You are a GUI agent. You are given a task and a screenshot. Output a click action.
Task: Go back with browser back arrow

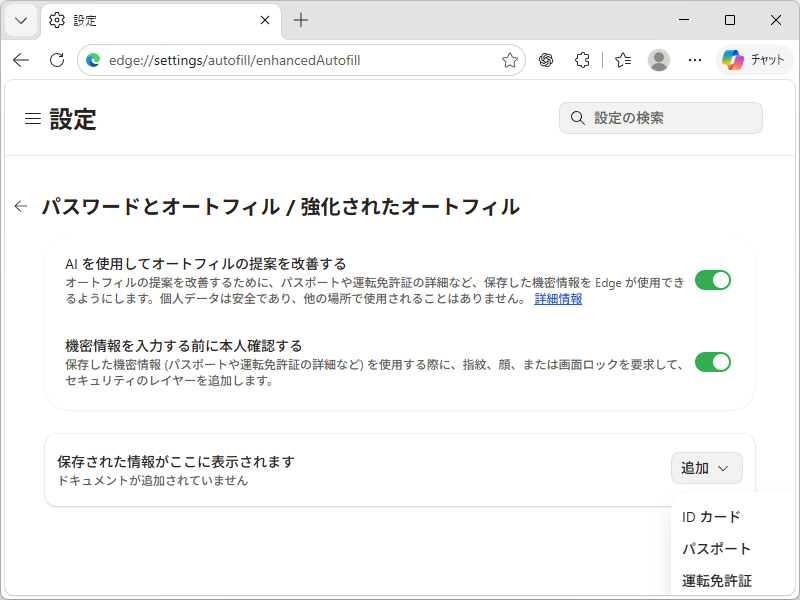[21, 60]
